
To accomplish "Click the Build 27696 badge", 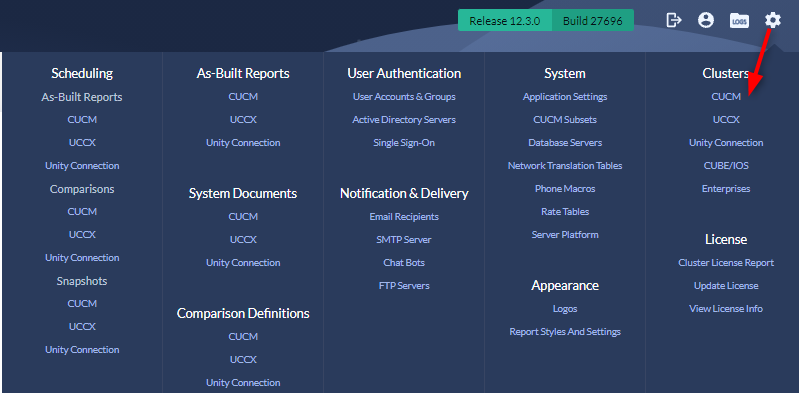I will (593, 21).
